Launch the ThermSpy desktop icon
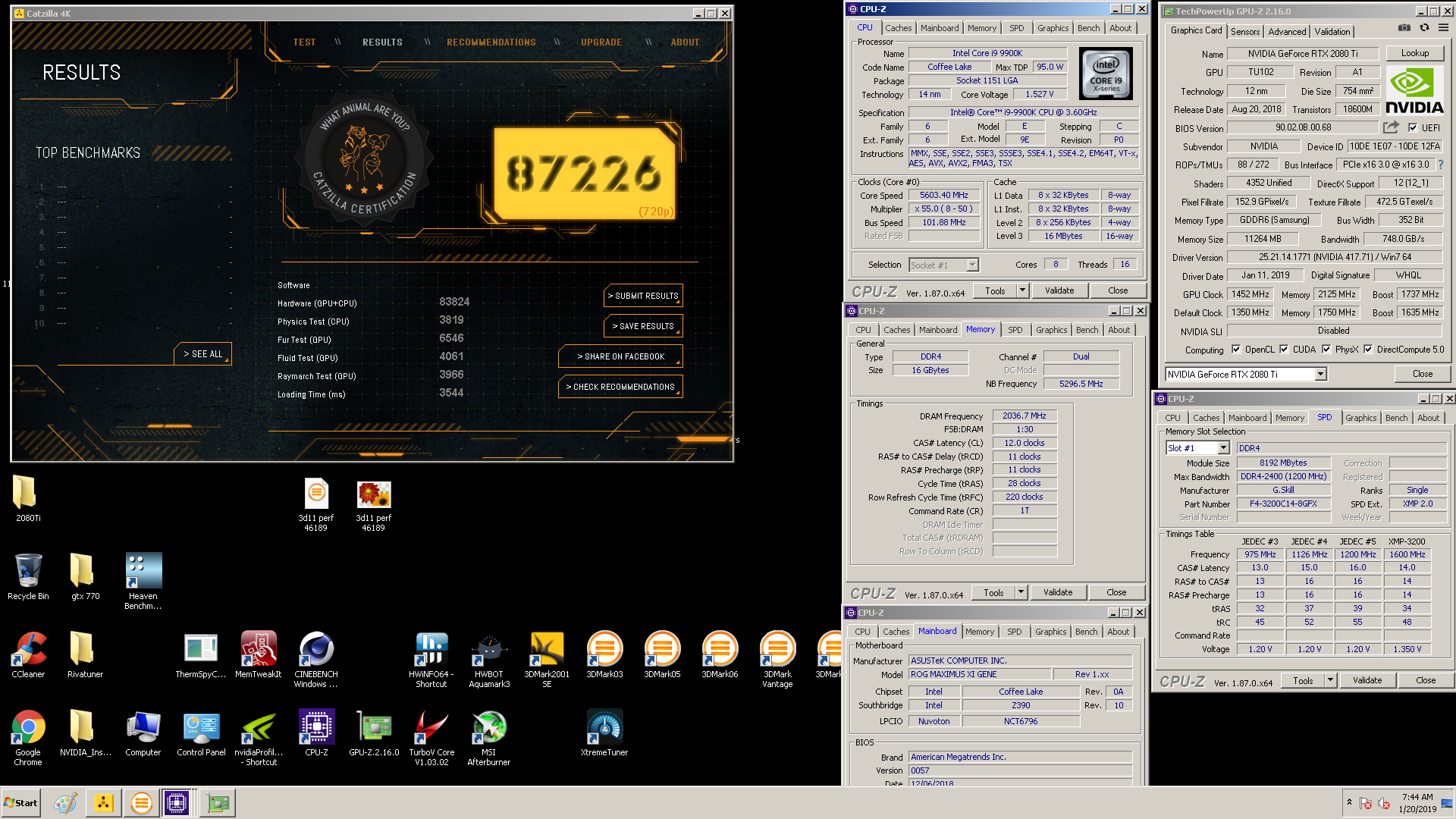The width and height of the screenshot is (1456, 819). (201, 654)
